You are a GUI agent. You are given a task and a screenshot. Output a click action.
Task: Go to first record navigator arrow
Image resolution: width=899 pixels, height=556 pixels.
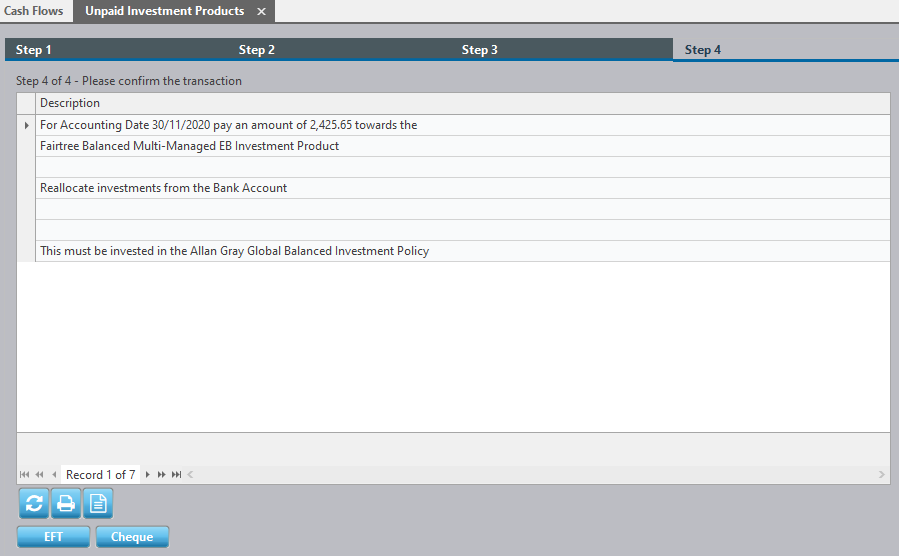[24, 475]
